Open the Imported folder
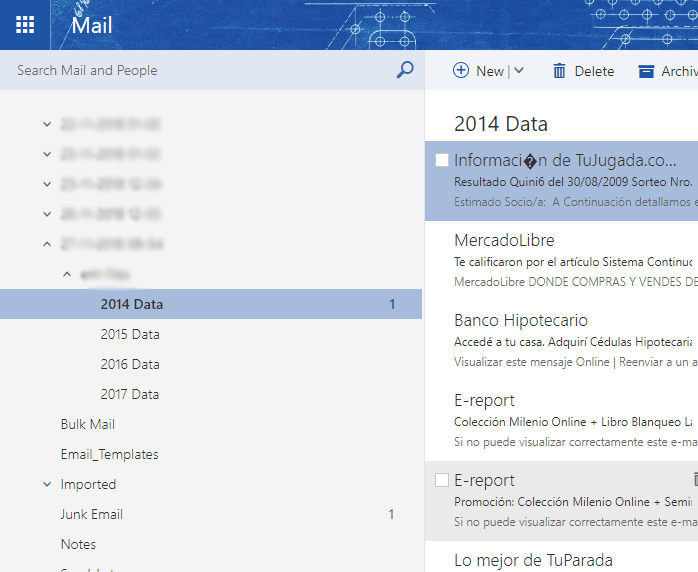 click(x=88, y=484)
